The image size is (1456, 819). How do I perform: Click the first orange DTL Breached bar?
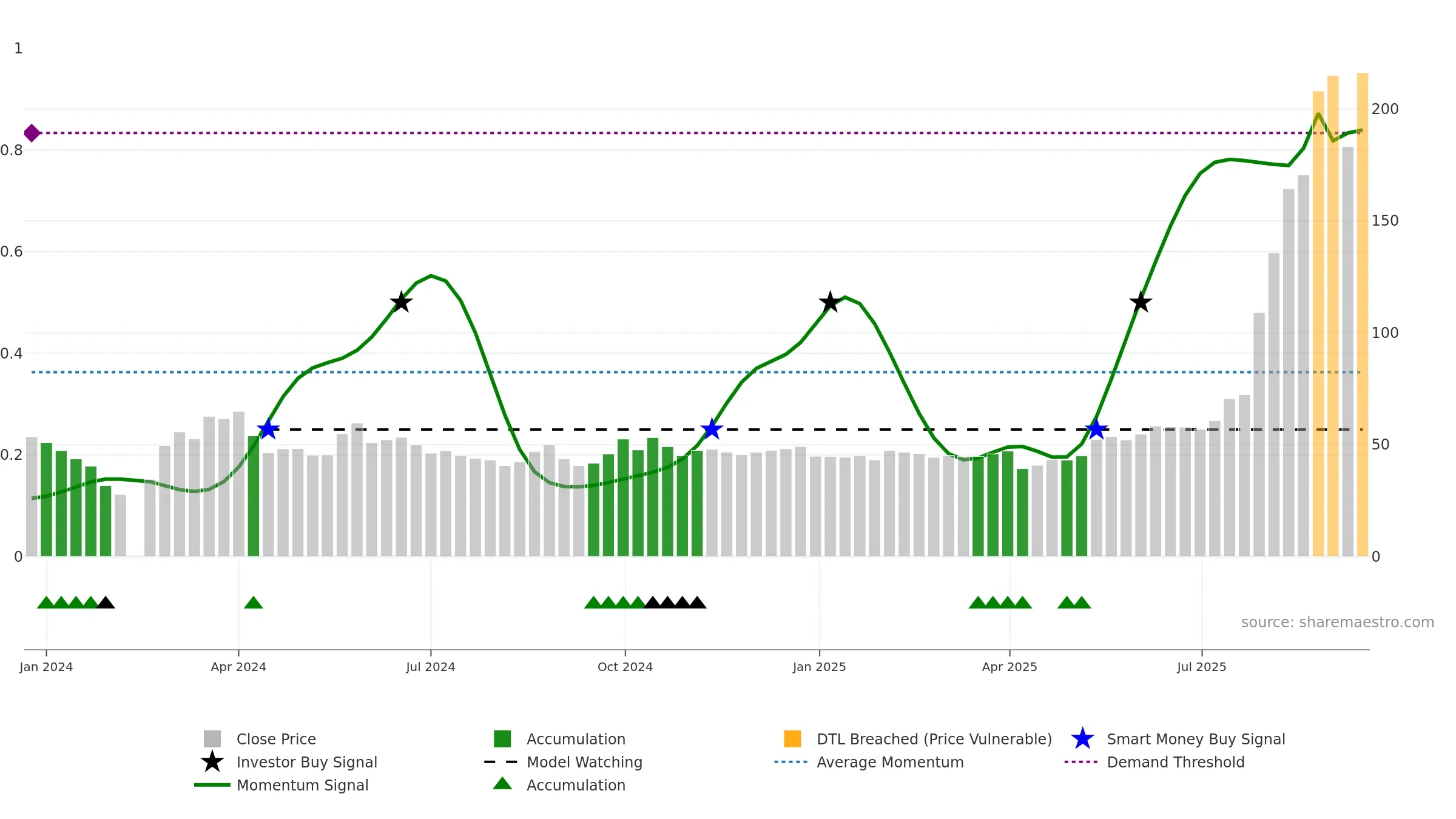pos(1318,324)
